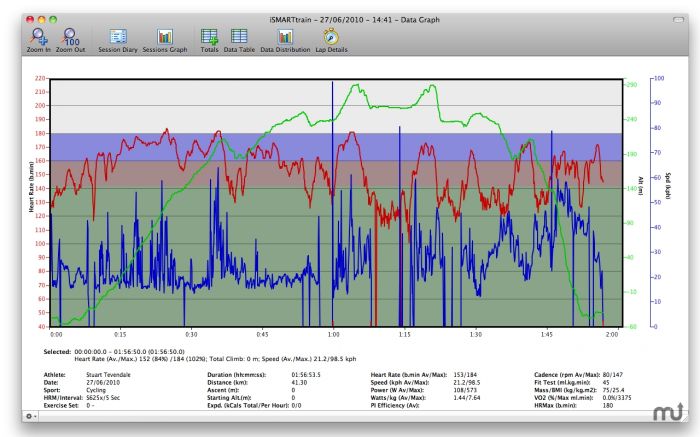Click the HRMax value 180
Viewport: 700px width, 437px height.
coord(608,405)
